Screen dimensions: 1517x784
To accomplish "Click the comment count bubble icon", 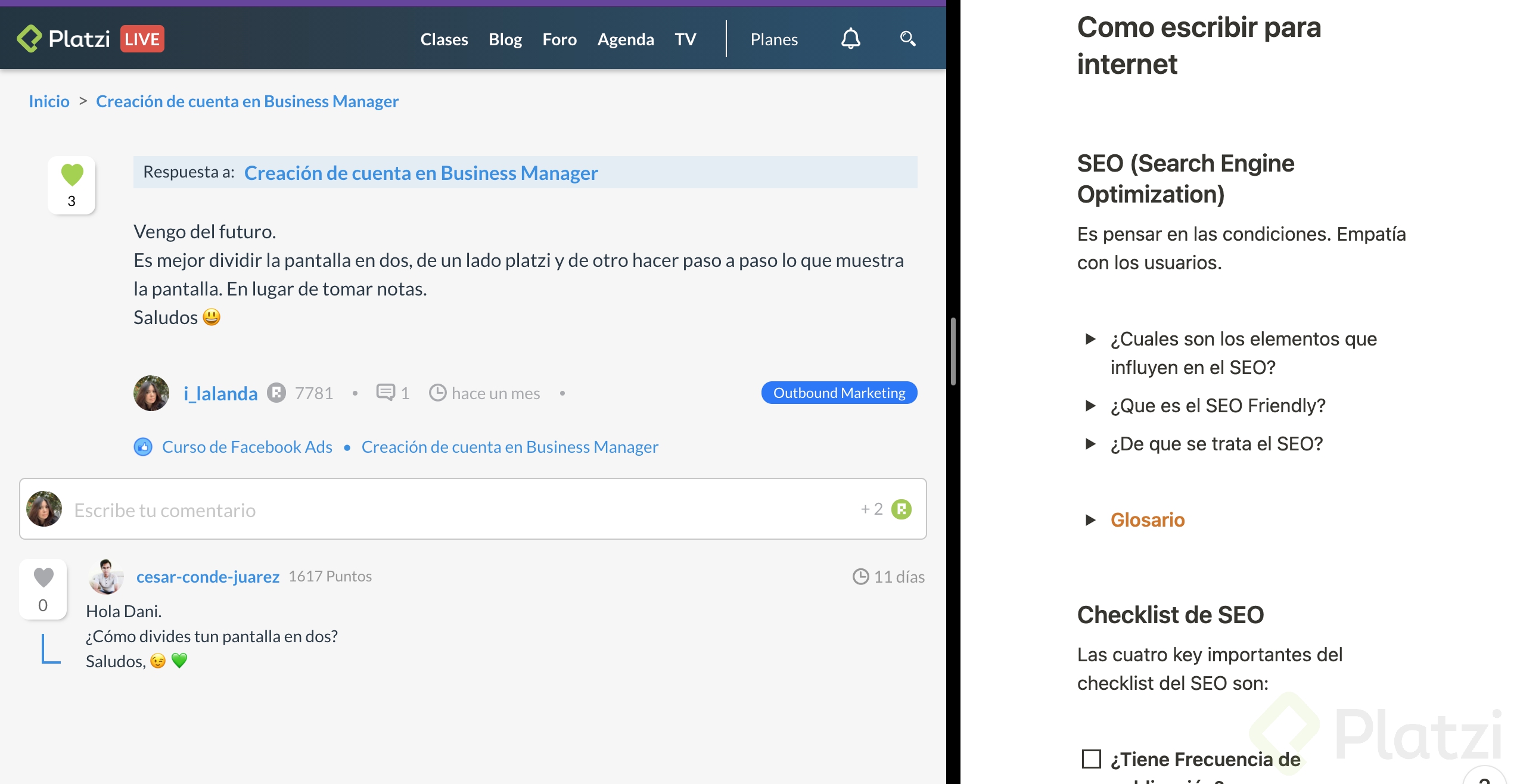I will [386, 392].
